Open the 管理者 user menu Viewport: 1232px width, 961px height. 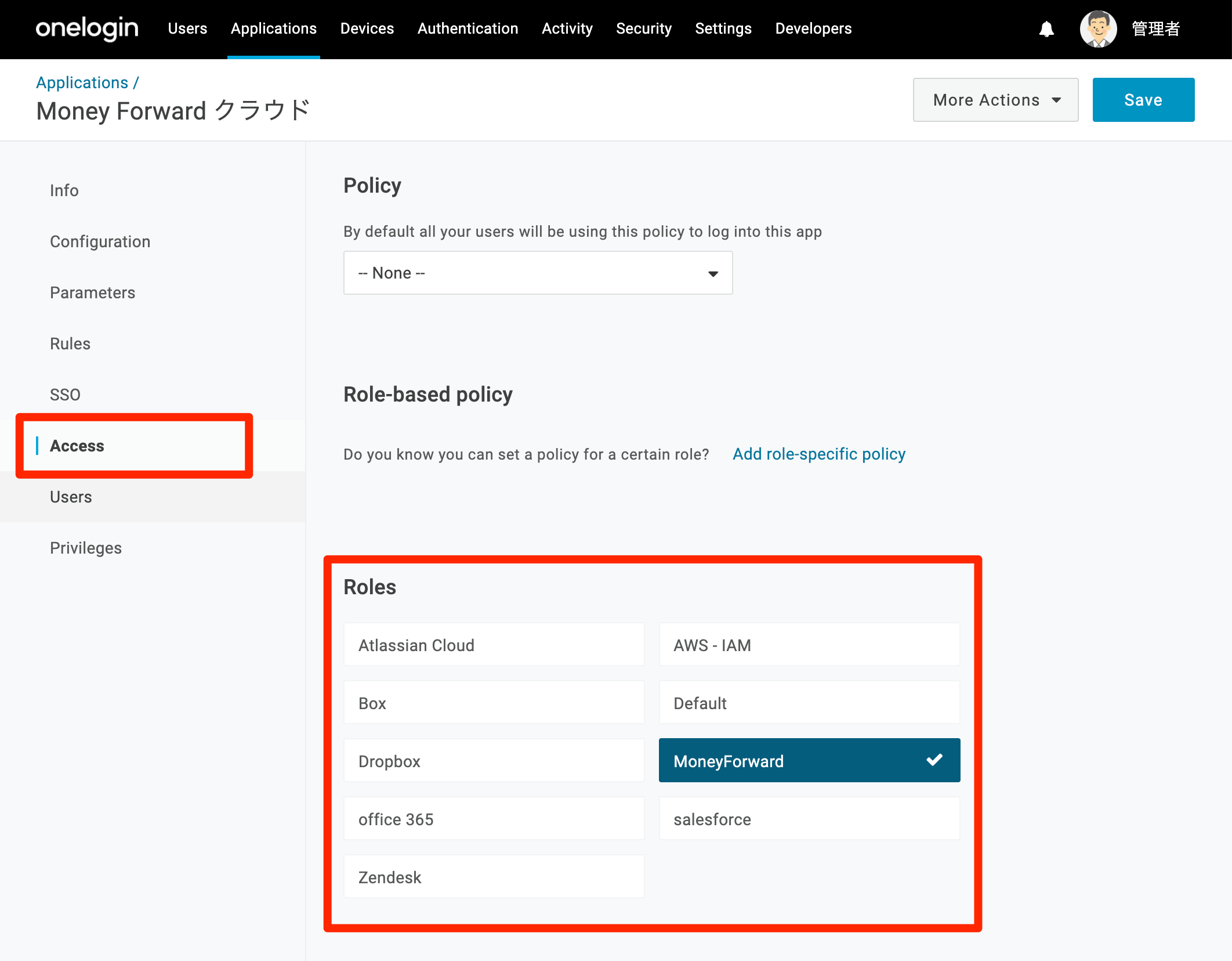pyautogui.click(x=1155, y=28)
